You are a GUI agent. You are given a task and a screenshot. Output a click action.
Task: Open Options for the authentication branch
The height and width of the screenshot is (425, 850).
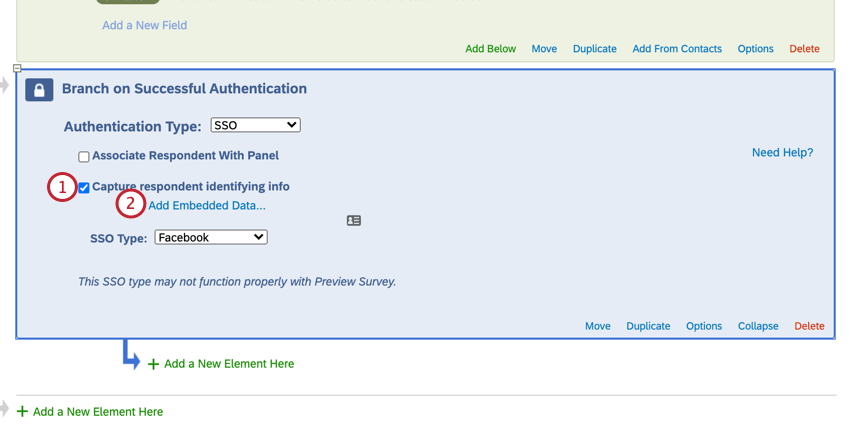click(704, 326)
